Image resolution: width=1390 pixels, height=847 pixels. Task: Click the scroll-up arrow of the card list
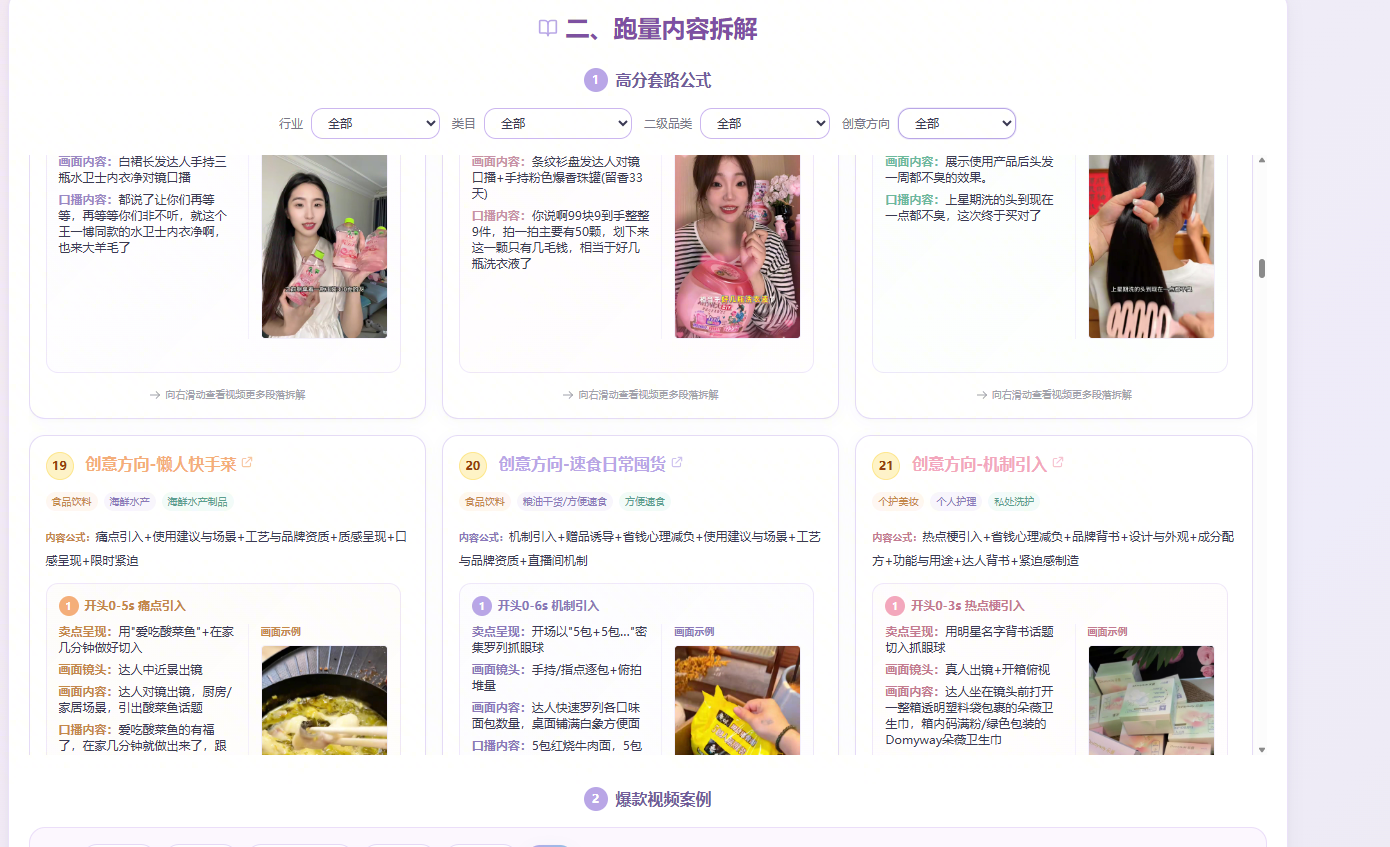click(1262, 160)
